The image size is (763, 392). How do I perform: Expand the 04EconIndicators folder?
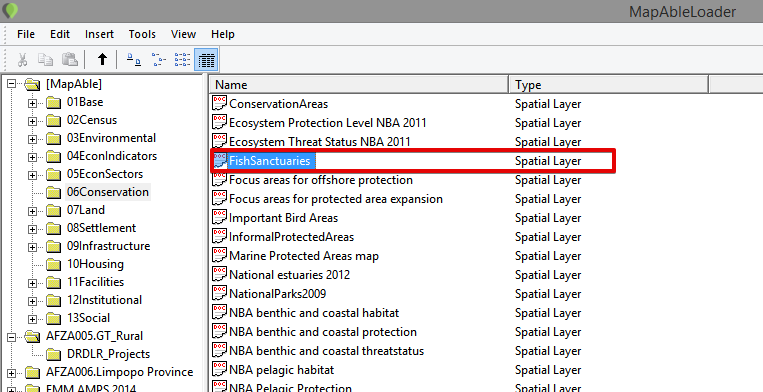32,157
